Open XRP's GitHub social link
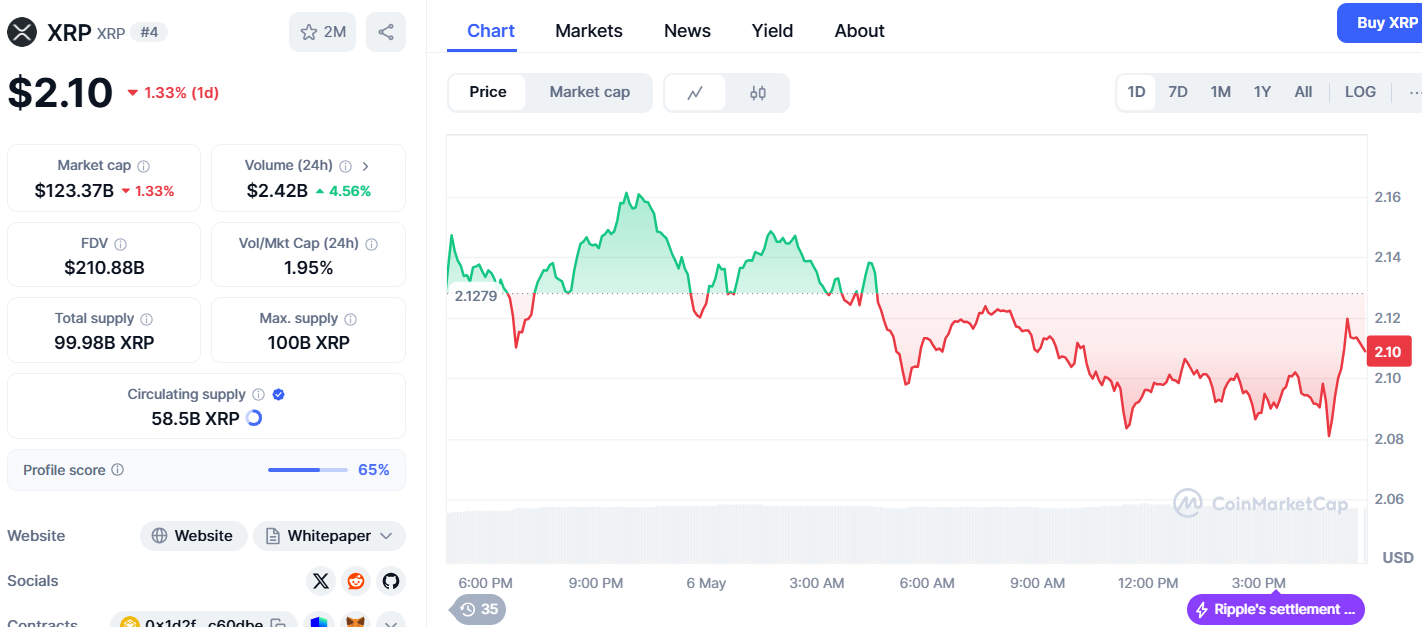Screen dimensions: 1422x627 click(x=390, y=581)
